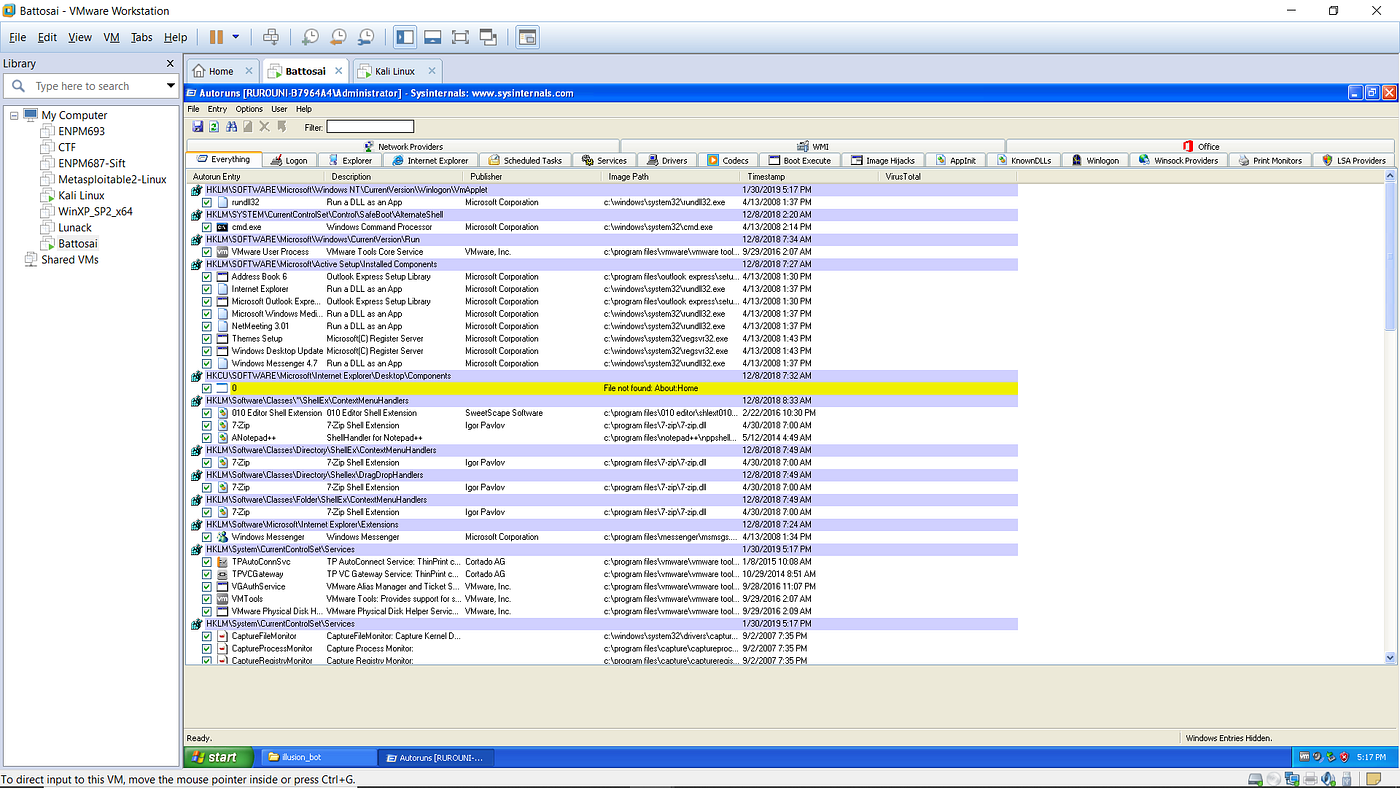This screenshot has height=788, width=1400.
Task: Click illusion_bot taskbar button
Action: pyautogui.click(x=319, y=757)
